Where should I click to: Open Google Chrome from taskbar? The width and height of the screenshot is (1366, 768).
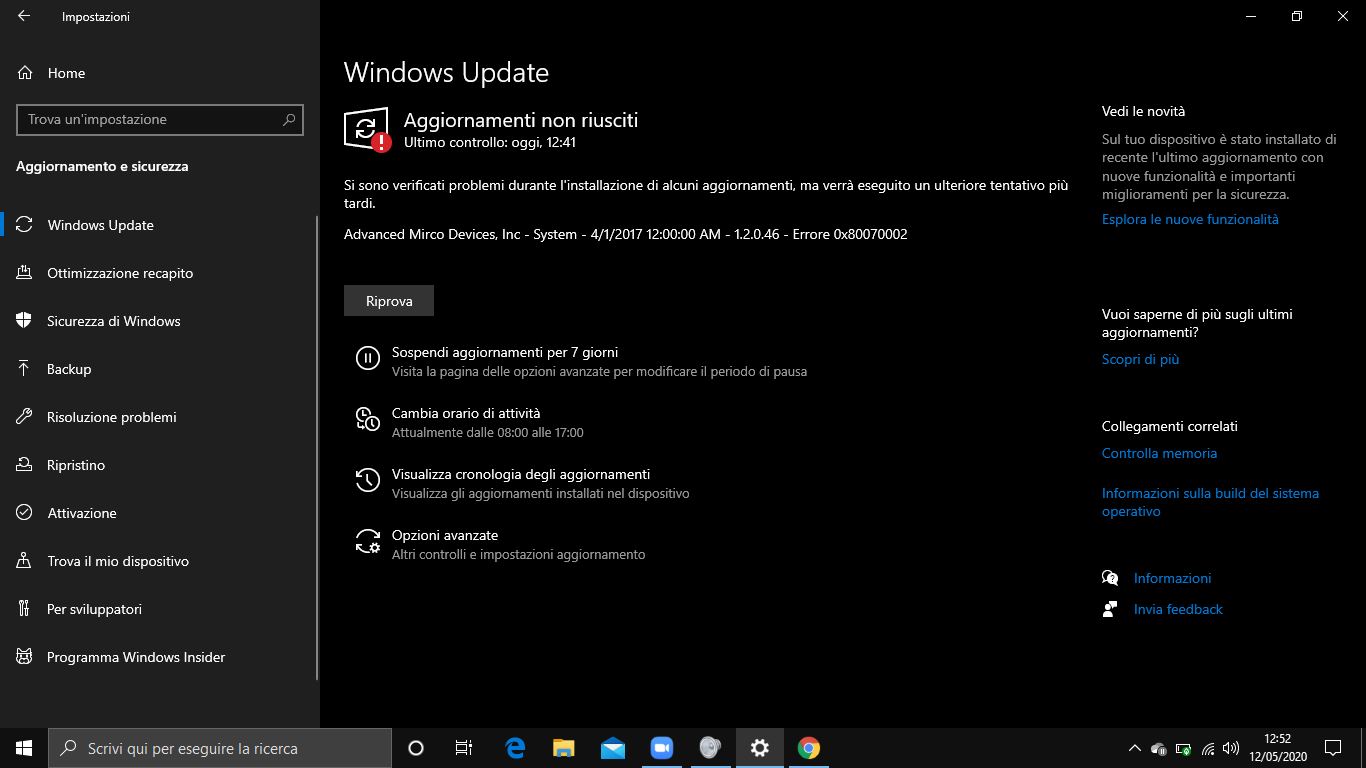[809, 747]
